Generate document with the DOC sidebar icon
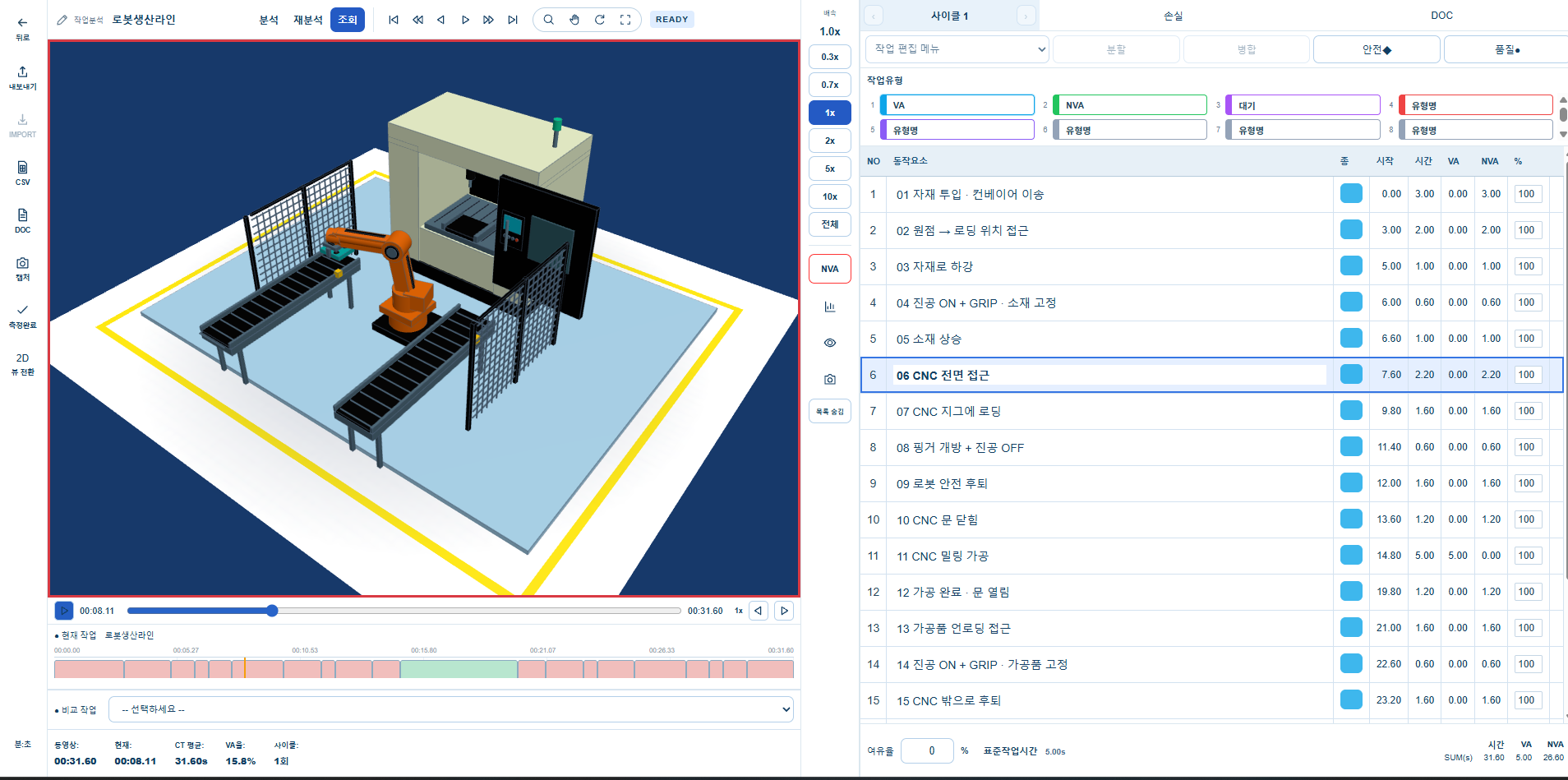Screen dimensions: 1568x780 pos(22,220)
